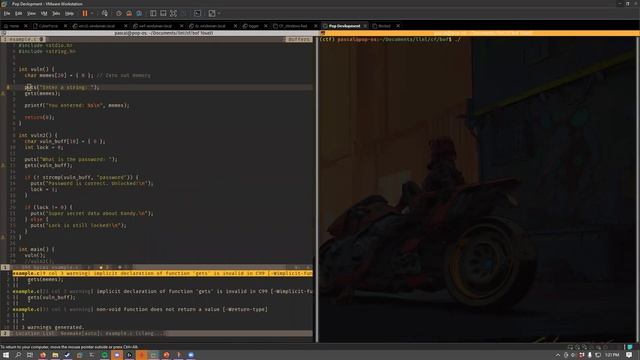Viewport: 640px width, 360px height.
Task: Click the system clock in tray
Action: point(612,355)
